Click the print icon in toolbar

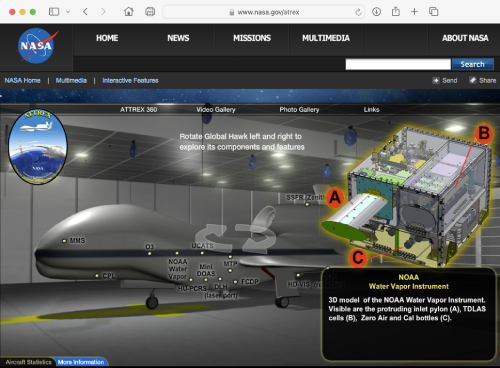(150, 12)
